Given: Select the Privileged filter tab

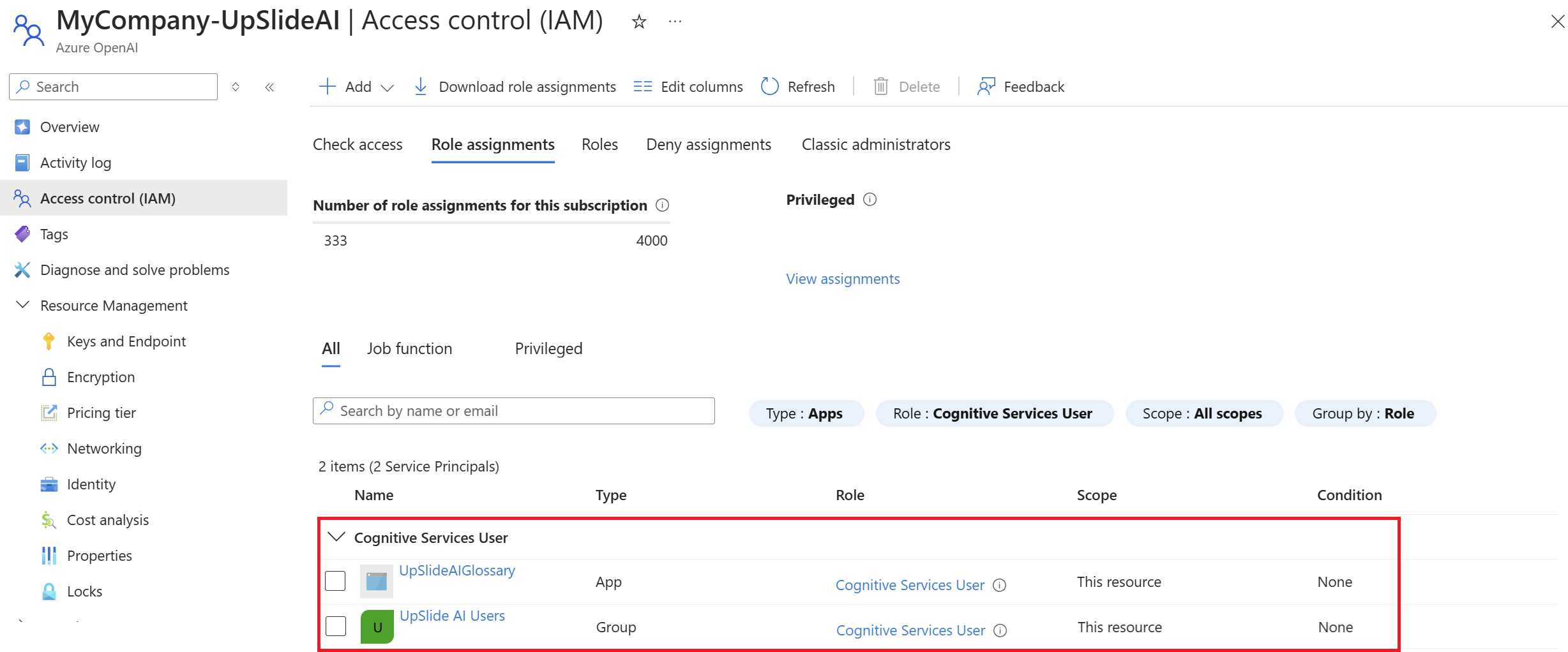Looking at the screenshot, I should tap(548, 349).
